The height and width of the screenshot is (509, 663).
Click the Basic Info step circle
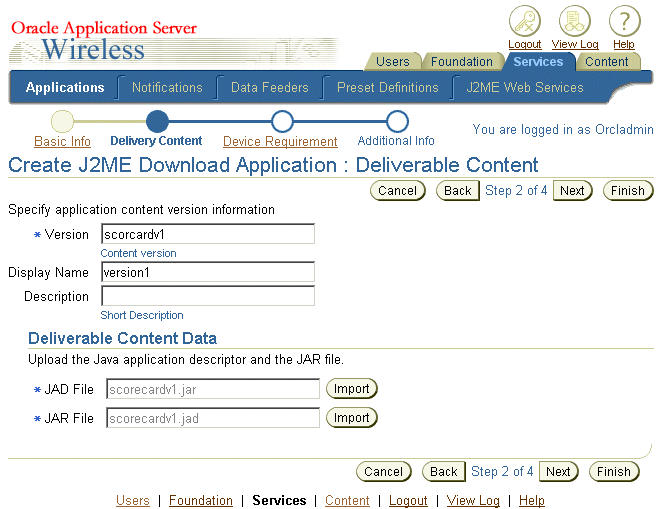62,121
